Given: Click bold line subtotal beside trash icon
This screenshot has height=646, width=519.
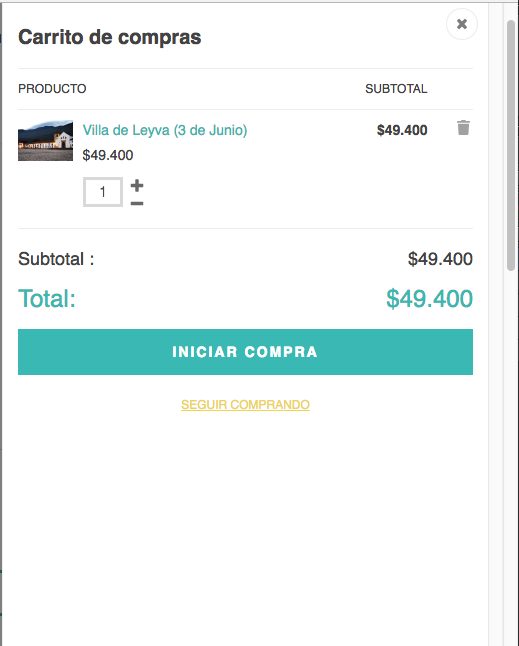Looking at the screenshot, I should pyautogui.click(x=402, y=130).
